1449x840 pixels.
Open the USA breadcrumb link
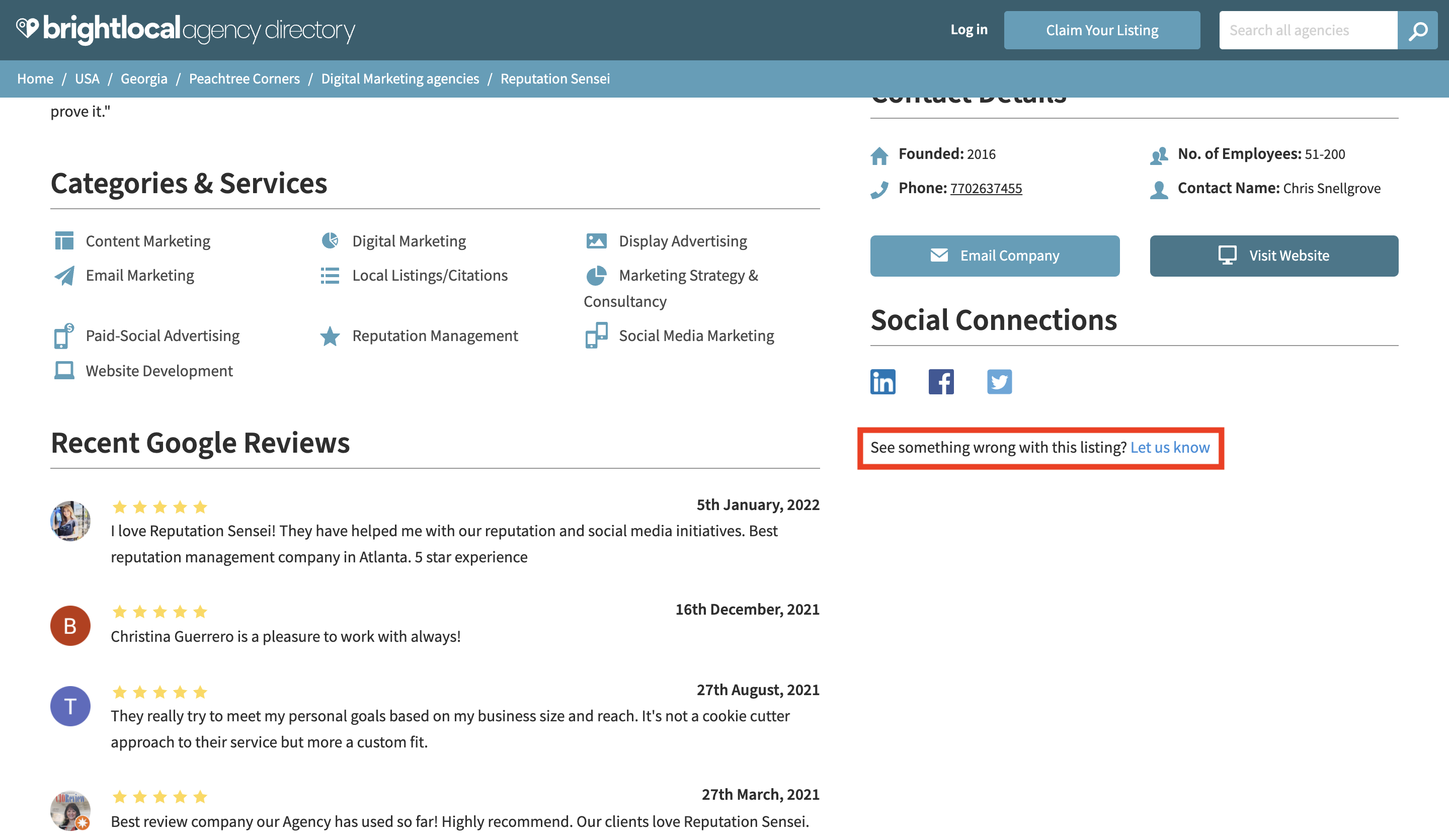pos(87,79)
